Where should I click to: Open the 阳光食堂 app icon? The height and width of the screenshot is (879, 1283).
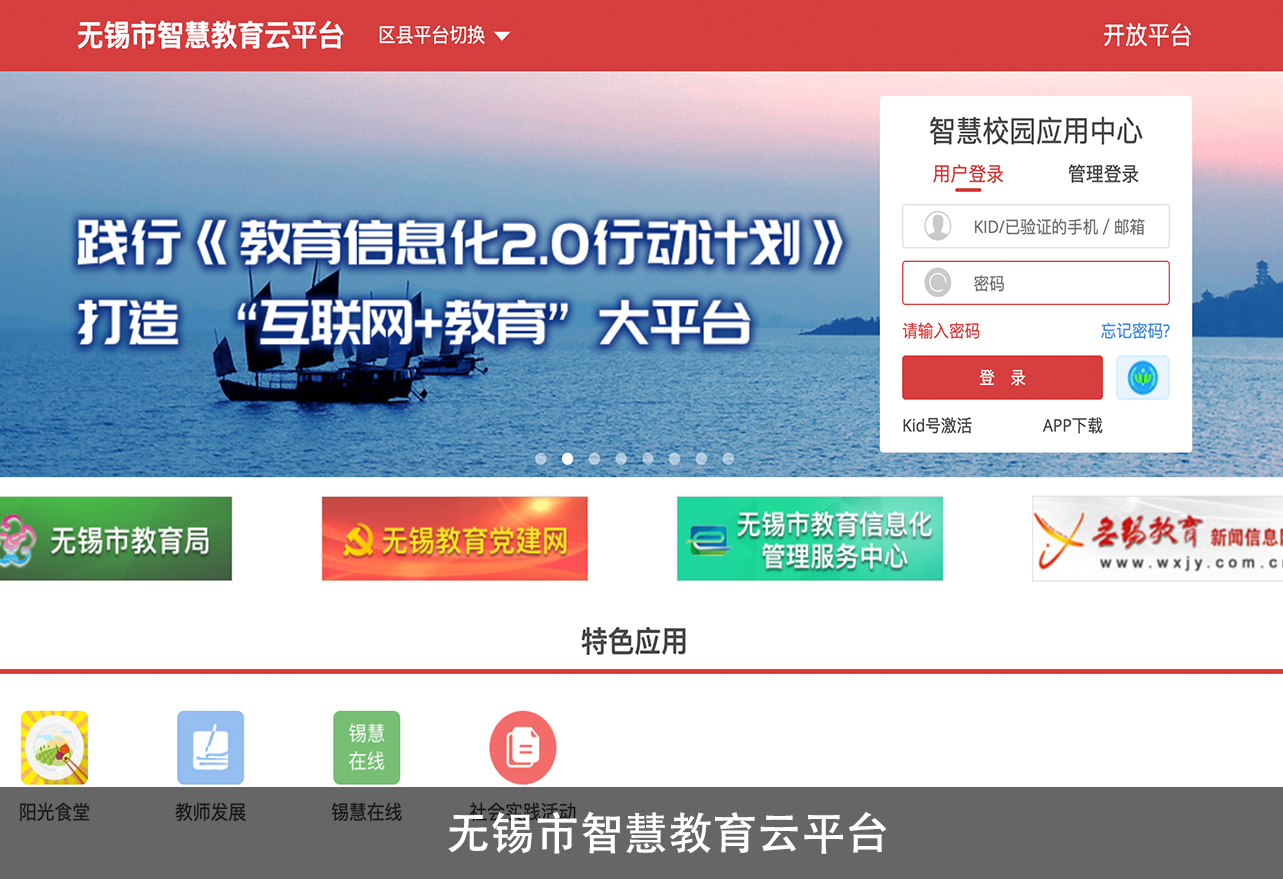[x=54, y=747]
